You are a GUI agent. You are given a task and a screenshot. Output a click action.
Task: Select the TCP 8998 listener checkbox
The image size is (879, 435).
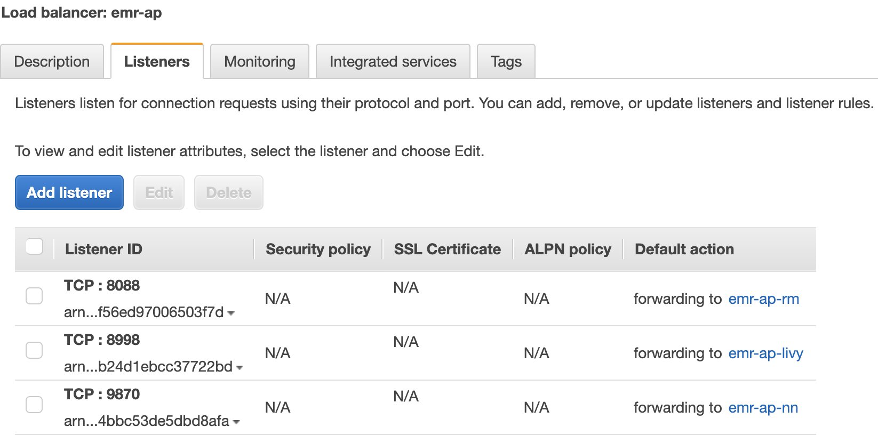coord(34,350)
